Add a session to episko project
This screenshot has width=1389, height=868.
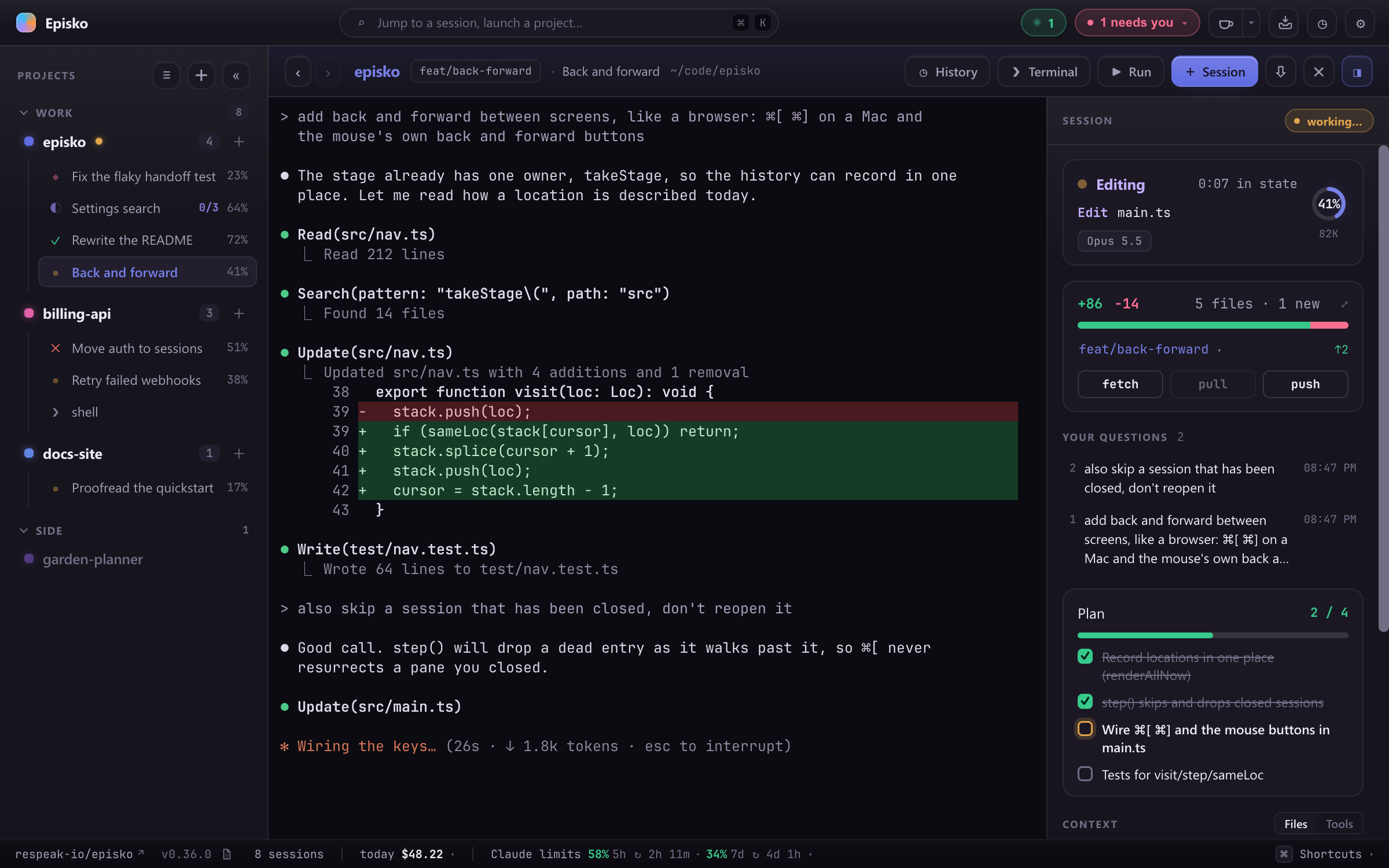pos(239,142)
